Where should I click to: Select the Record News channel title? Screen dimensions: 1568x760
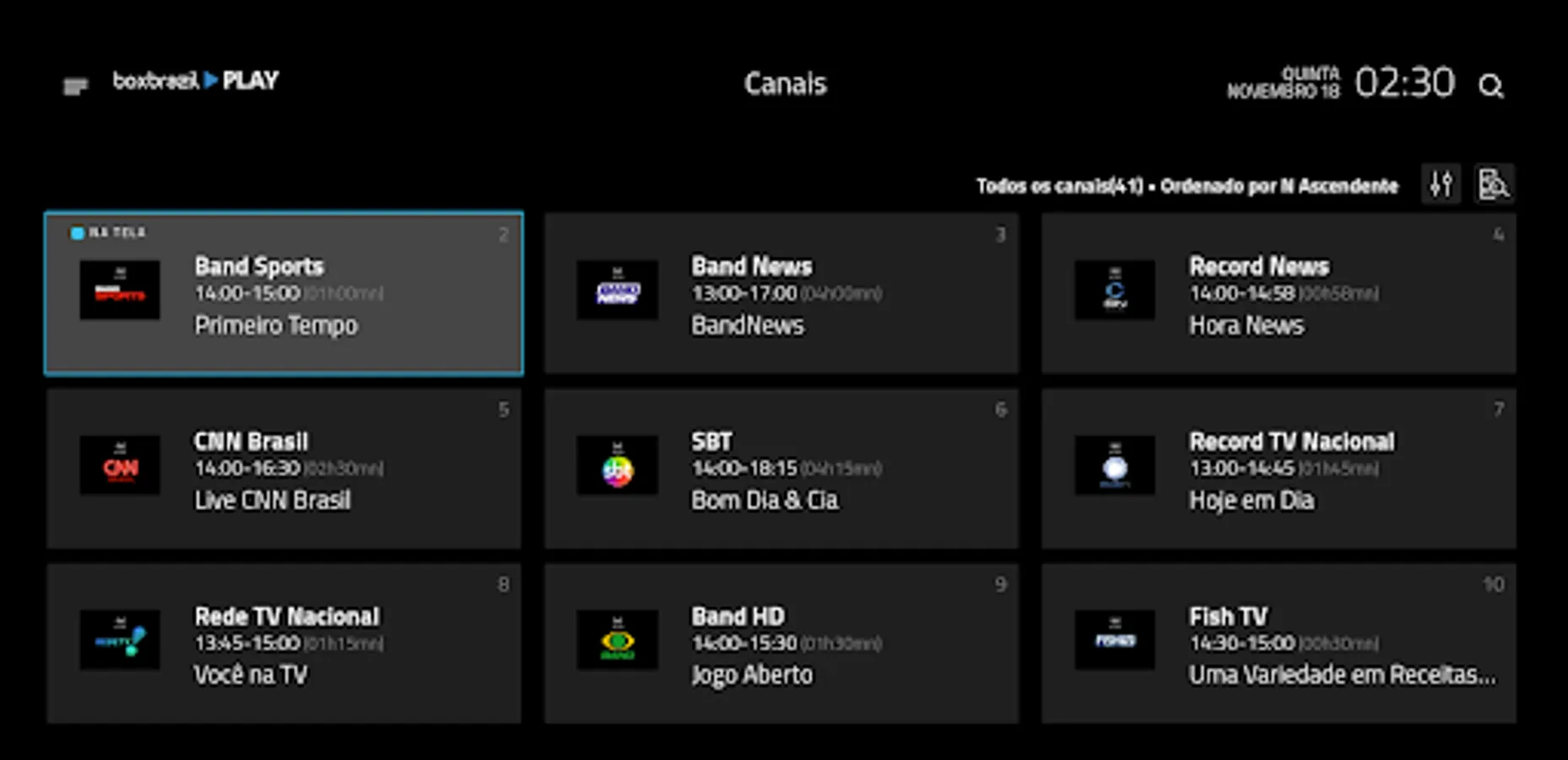[x=1259, y=267]
